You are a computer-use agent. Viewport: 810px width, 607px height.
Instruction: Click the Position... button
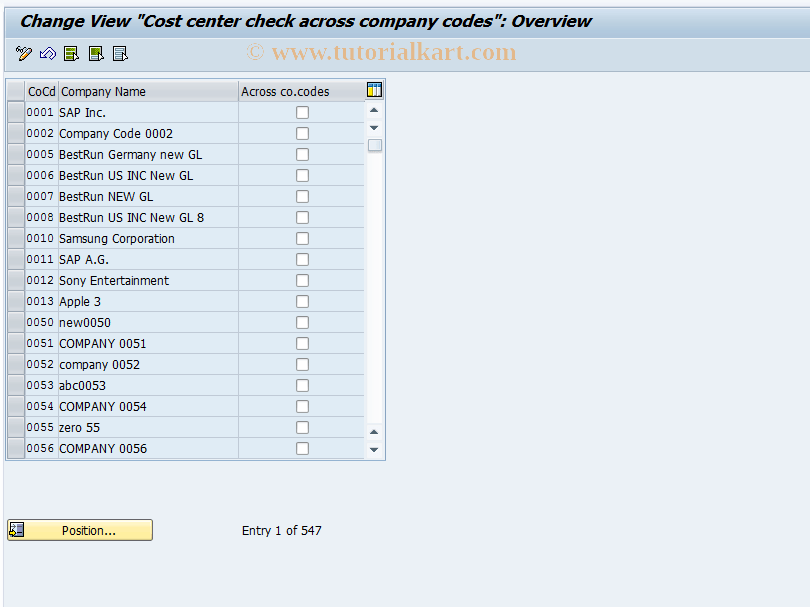(x=88, y=530)
